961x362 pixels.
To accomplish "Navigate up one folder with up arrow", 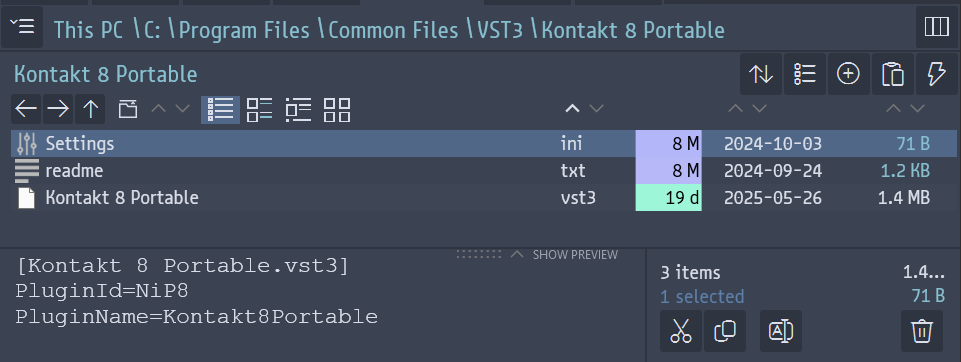I will point(90,110).
